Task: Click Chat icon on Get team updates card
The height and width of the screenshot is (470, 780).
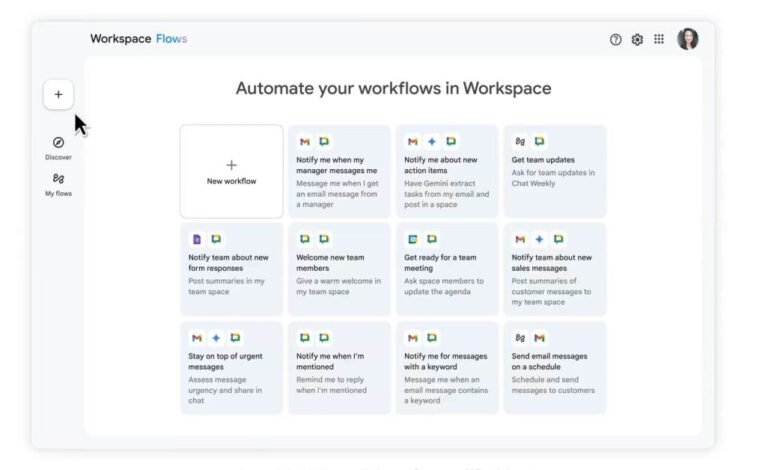Action: tap(540, 142)
